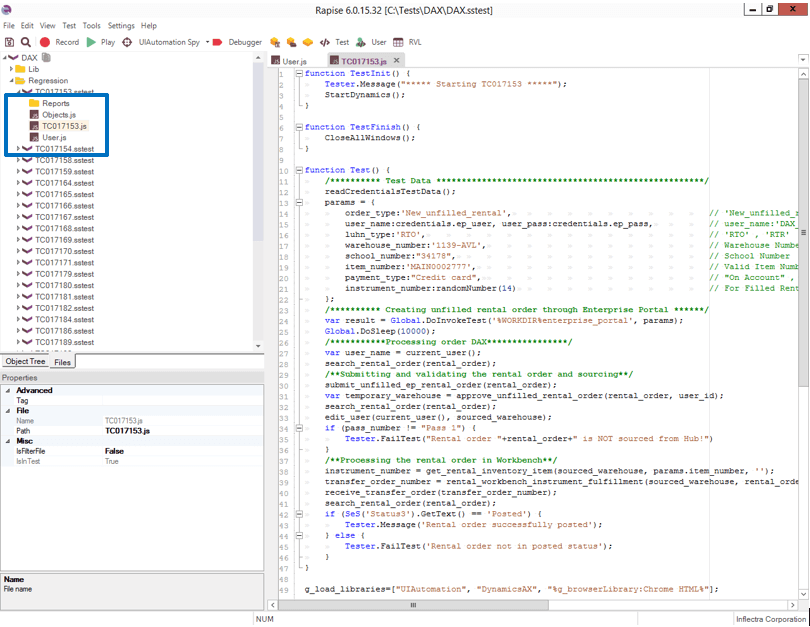Click the User script toolbar icon
This screenshot has width=810, height=627.
[x=361, y=42]
